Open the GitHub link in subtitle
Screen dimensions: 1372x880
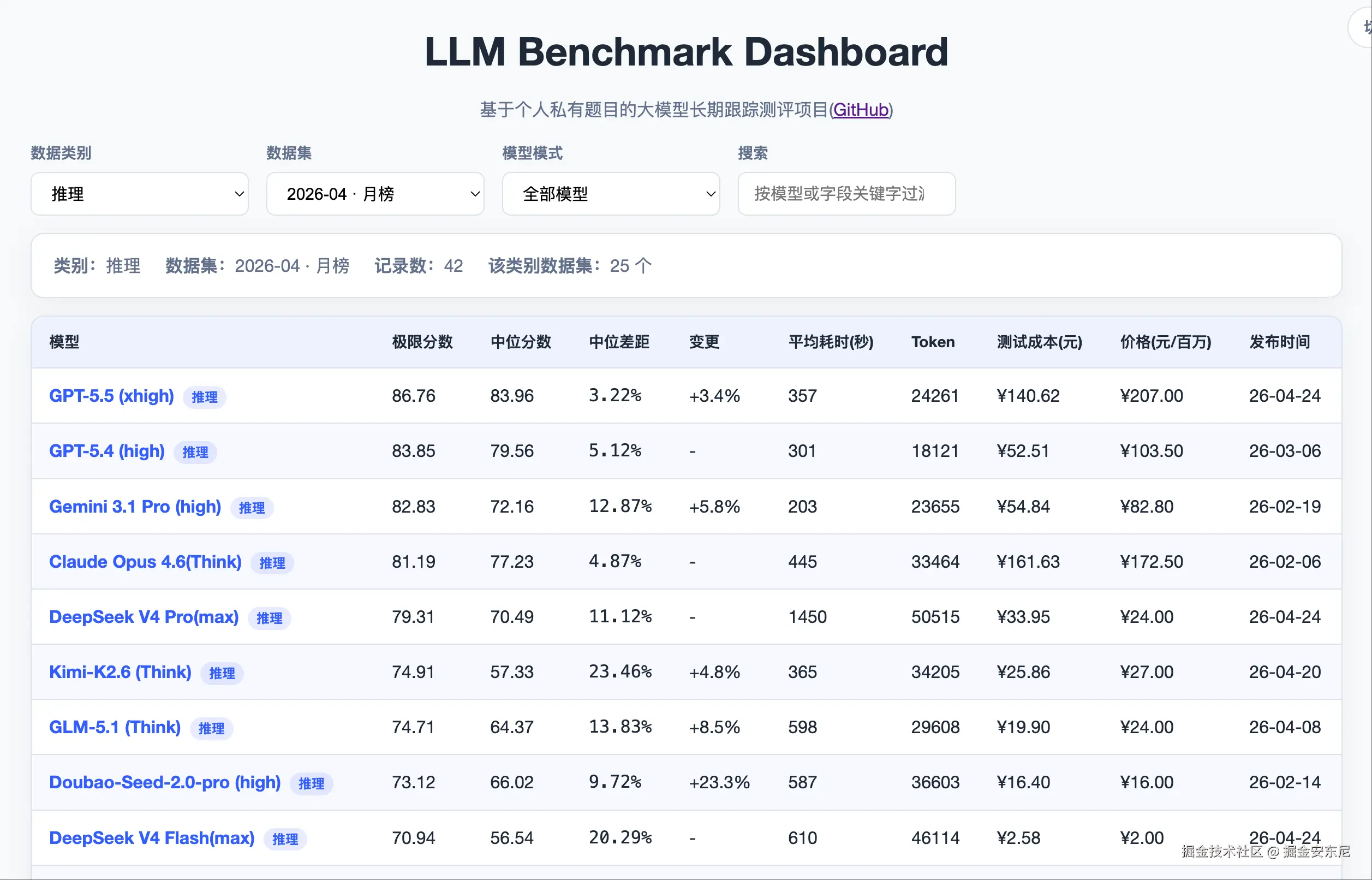860,110
